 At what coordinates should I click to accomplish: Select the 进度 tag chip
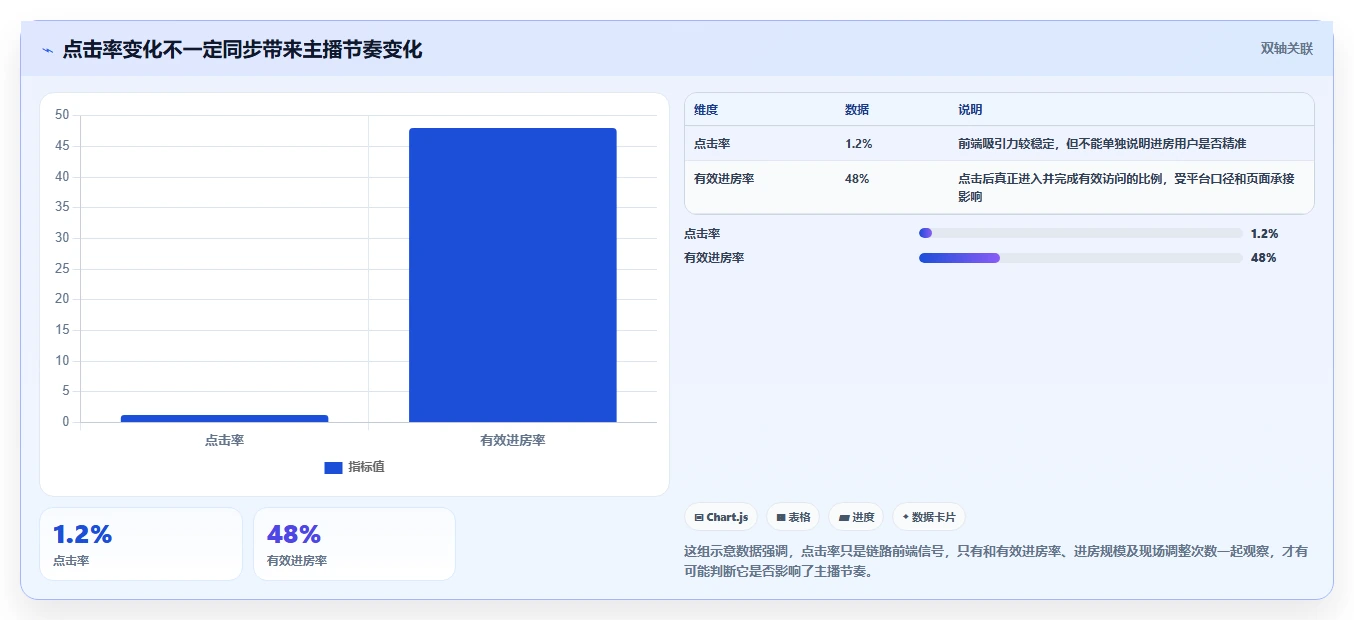click(x=856, y=517)
